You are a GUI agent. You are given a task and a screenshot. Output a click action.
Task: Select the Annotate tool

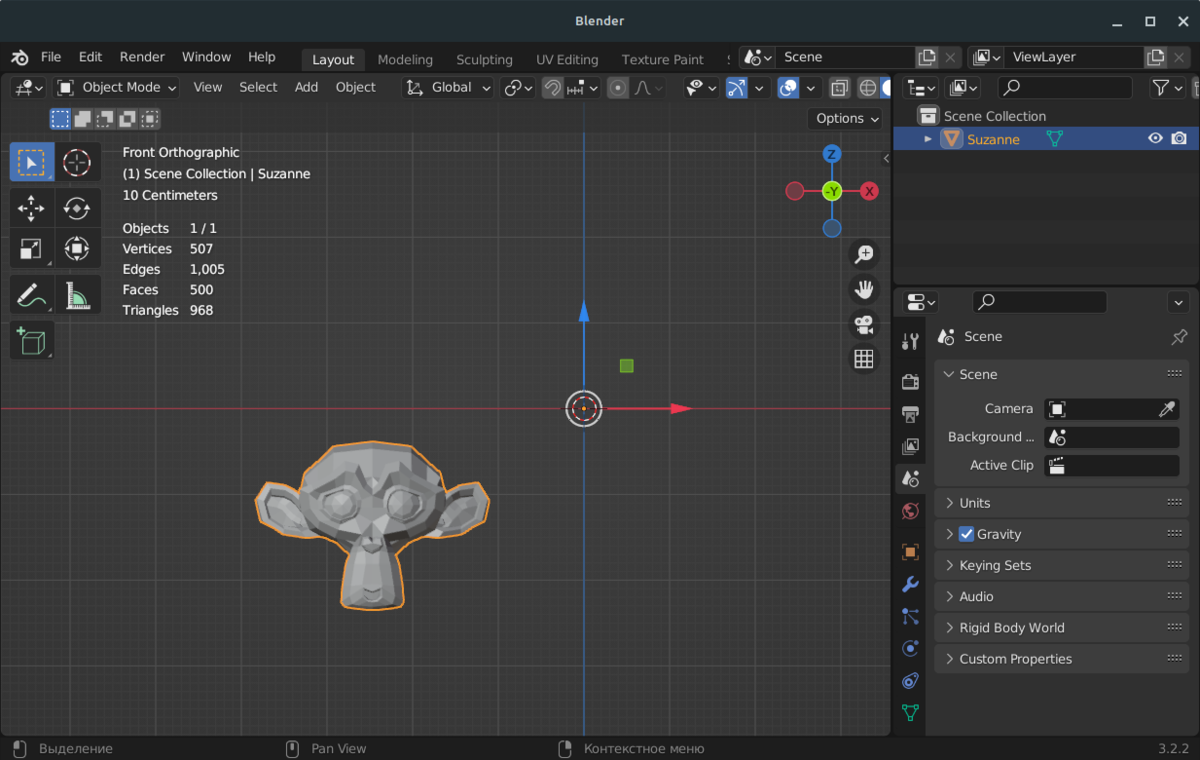[x=30, y=294]
